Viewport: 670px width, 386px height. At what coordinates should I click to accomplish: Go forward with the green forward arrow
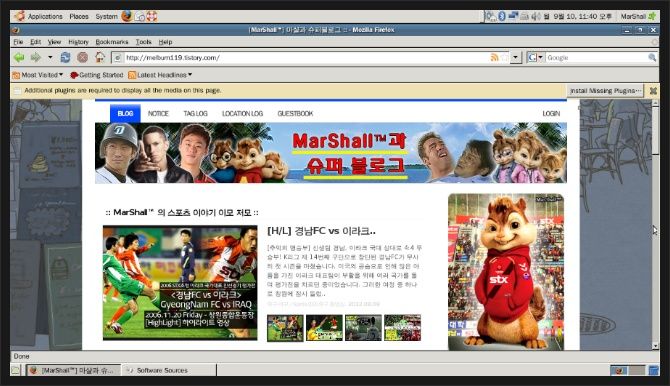pos(36,57)
